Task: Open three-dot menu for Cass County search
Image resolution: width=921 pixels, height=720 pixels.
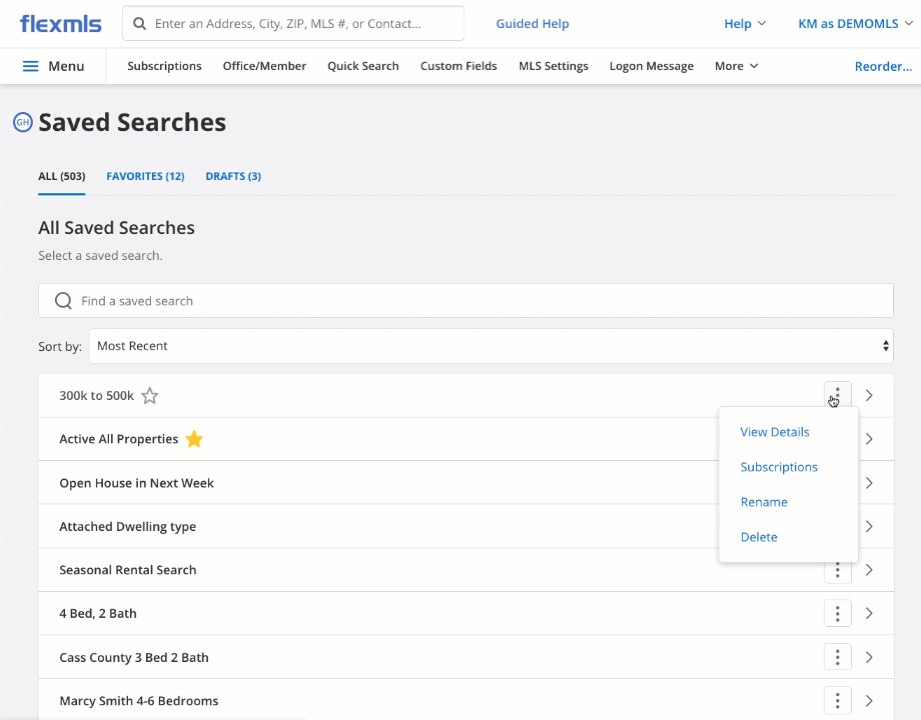Action: click(837, 657)
